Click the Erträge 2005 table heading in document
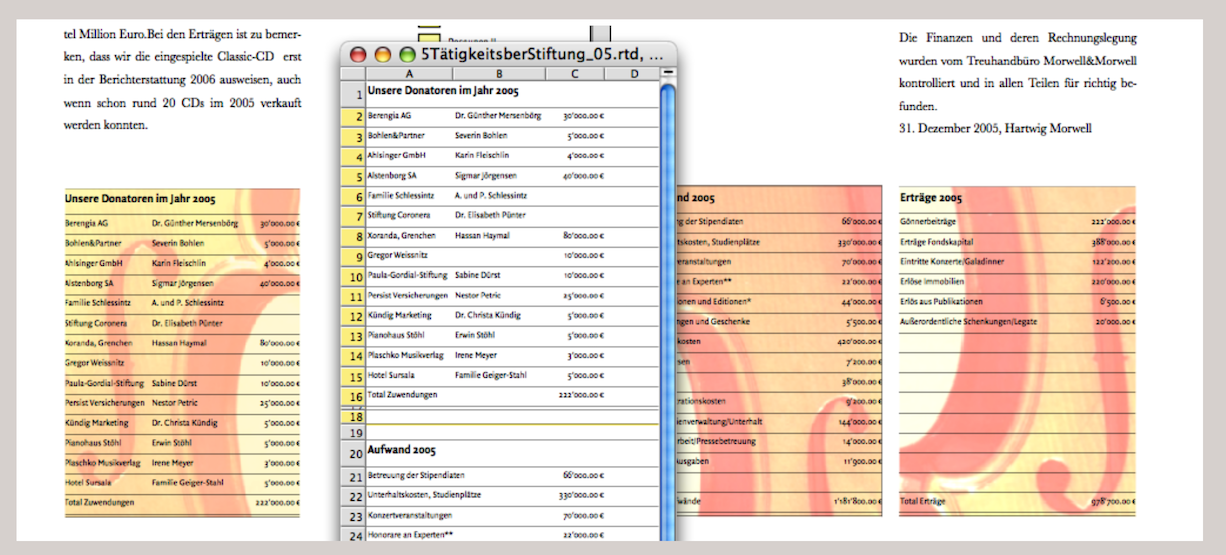Image resolution: width=1226 pixels, height=555 pixels. pyautogui.click(x=931, y=198)
